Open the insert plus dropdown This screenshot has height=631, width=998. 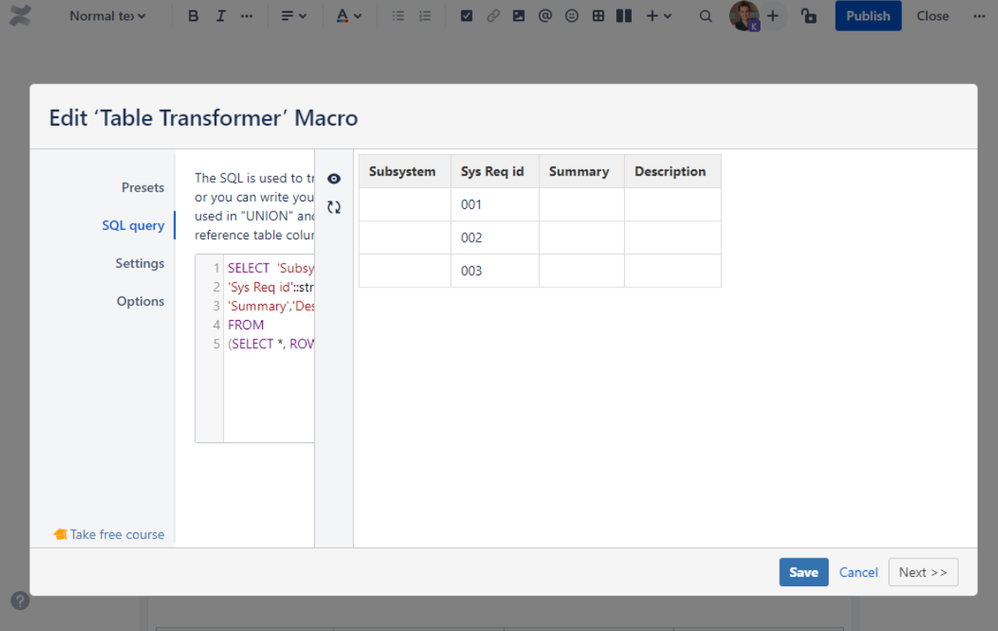coord(659,16)
